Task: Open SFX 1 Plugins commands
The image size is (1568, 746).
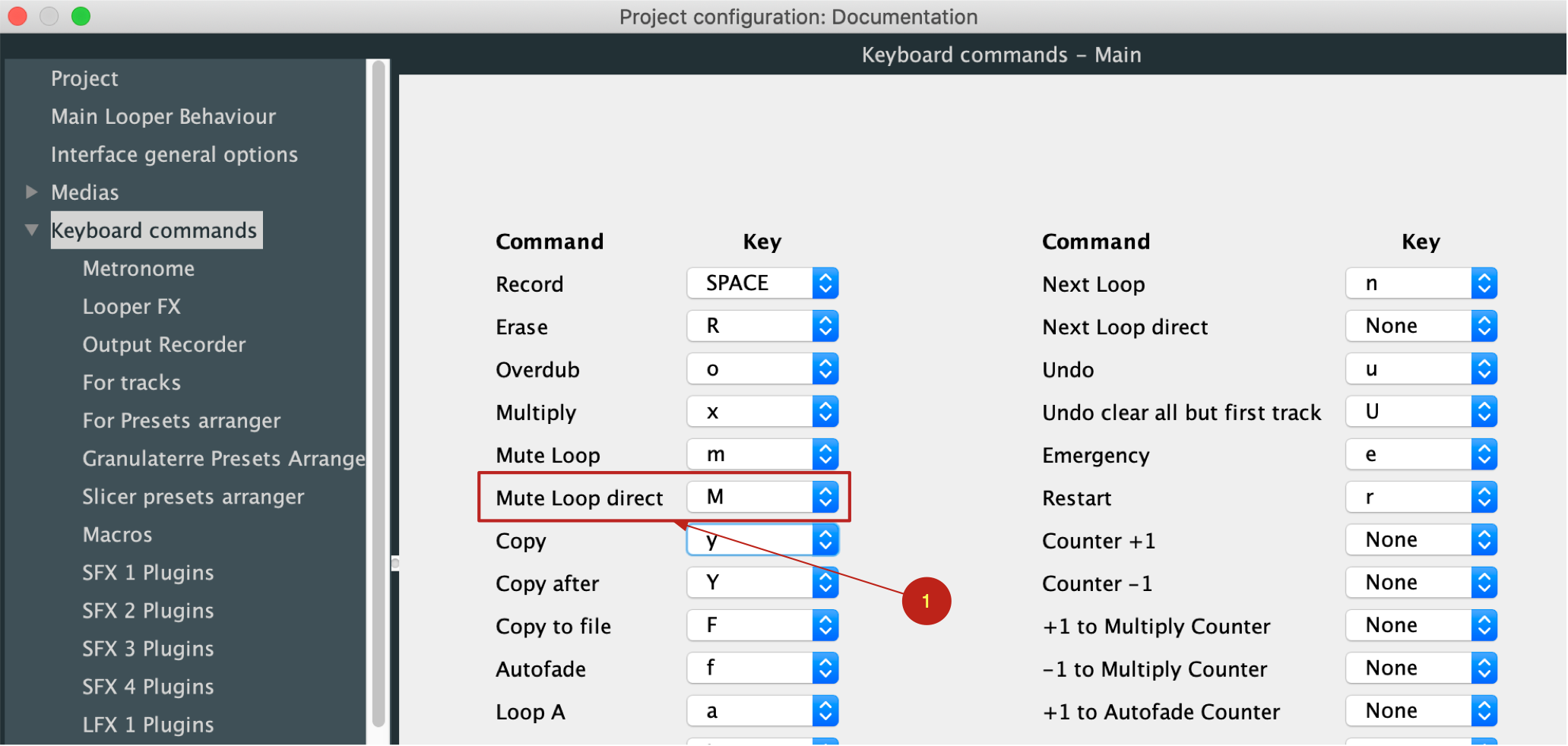Action: (x=148, y=572)
